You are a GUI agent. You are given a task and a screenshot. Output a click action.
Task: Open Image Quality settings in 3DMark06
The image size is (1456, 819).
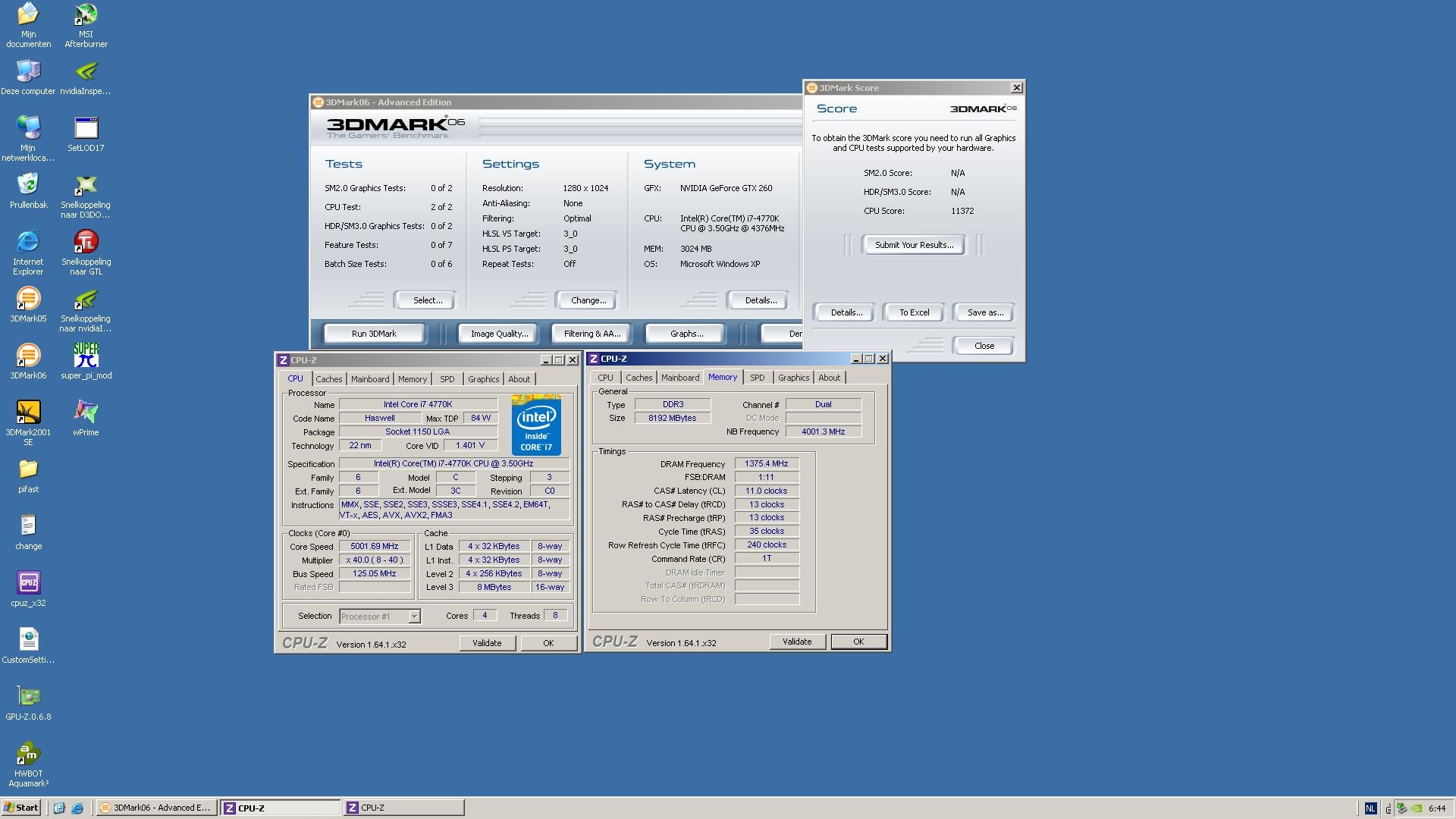(x=499, y=334)
